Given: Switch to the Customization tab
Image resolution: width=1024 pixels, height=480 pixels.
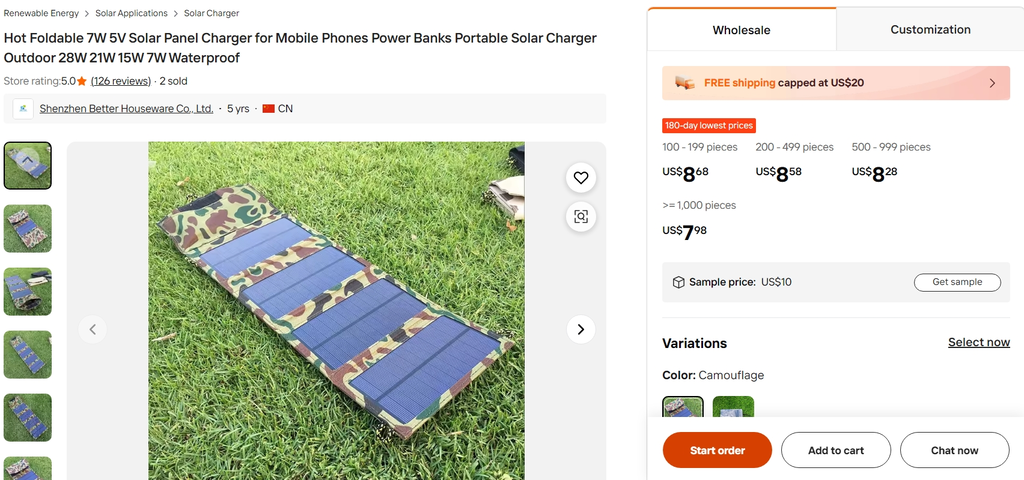Looking at the screenshot, I should coord(930,30).
